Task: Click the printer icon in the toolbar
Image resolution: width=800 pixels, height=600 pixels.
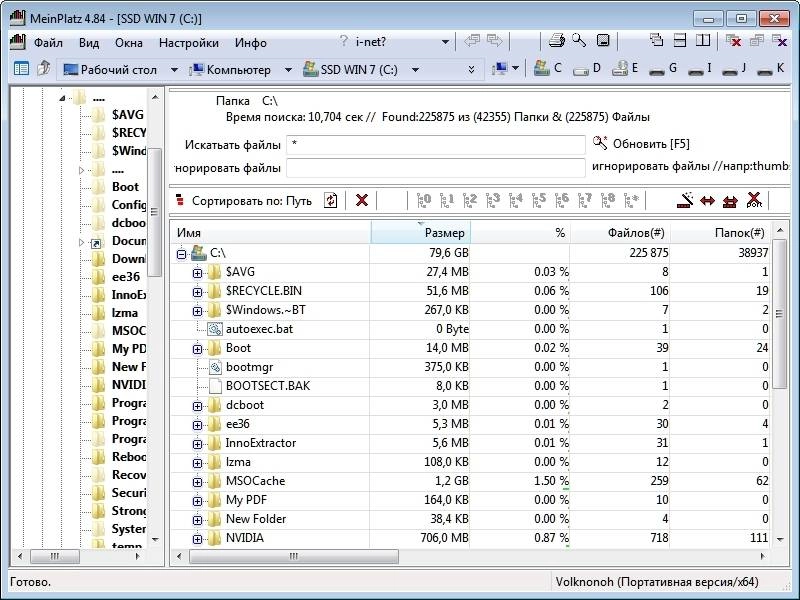Action: point(556,41)
